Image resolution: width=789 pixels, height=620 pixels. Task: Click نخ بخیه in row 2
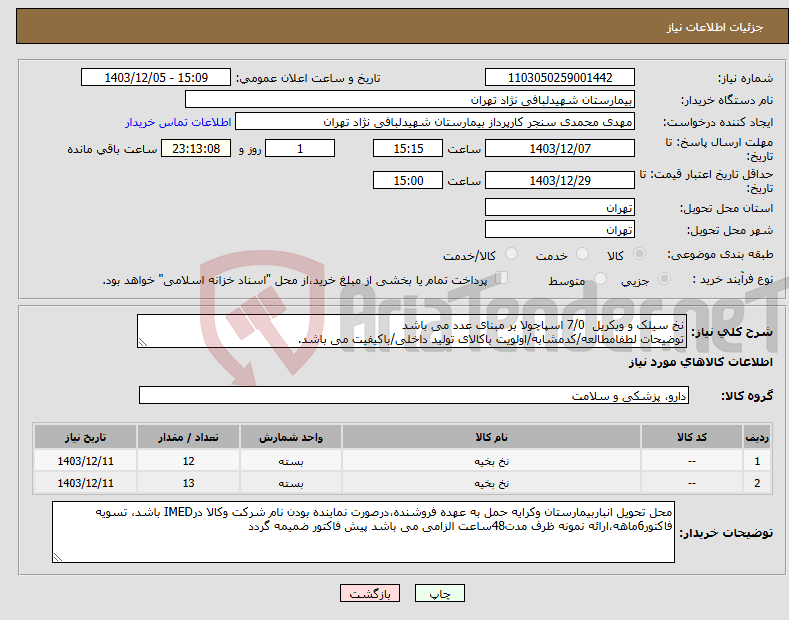(491, 483)
